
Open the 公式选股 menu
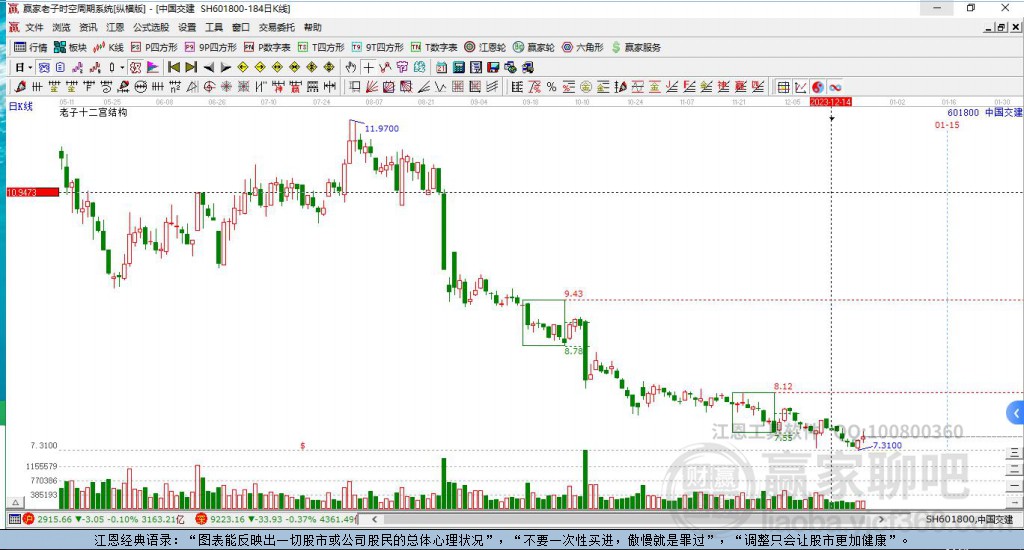pyautogui.click(x=151, y=27)
